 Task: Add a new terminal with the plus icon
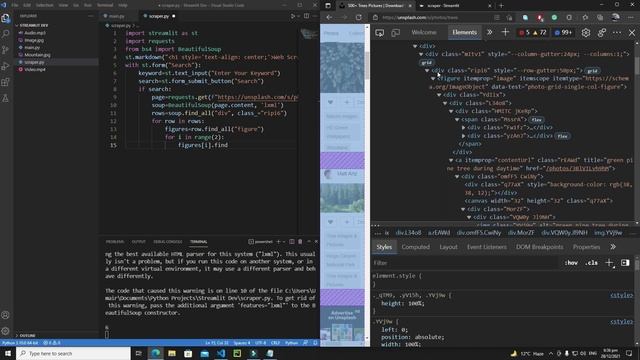(x=278, y=242)
